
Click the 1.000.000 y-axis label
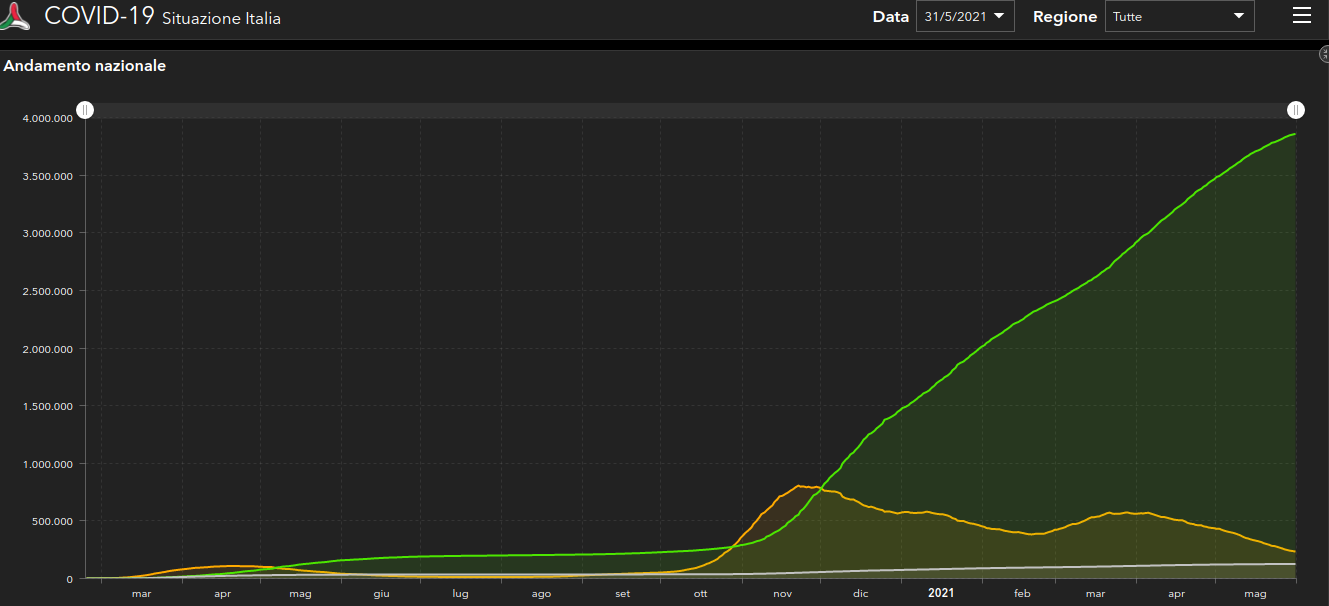point(48,464)
